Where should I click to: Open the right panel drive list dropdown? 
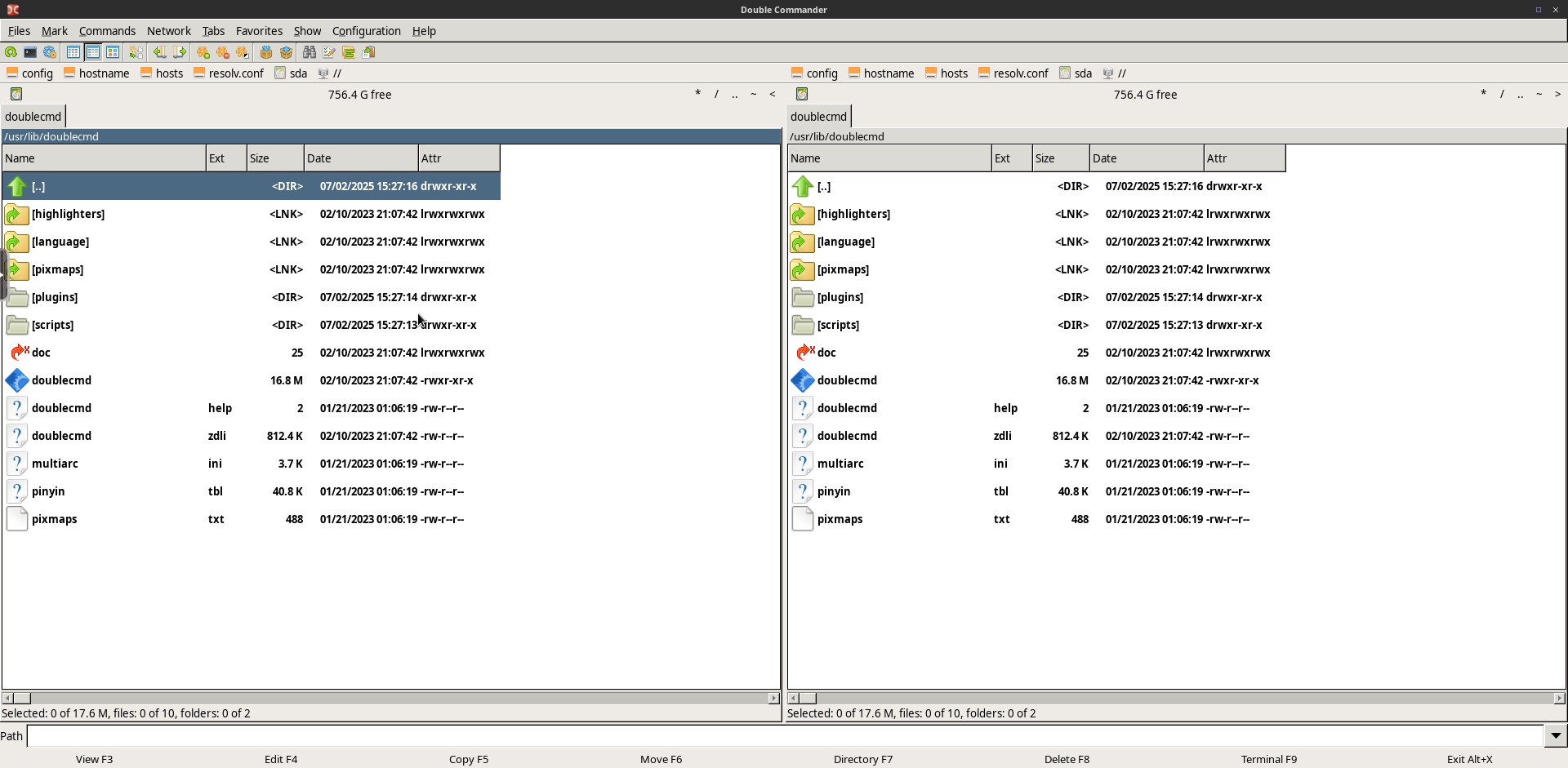click(x=802, y=95)
